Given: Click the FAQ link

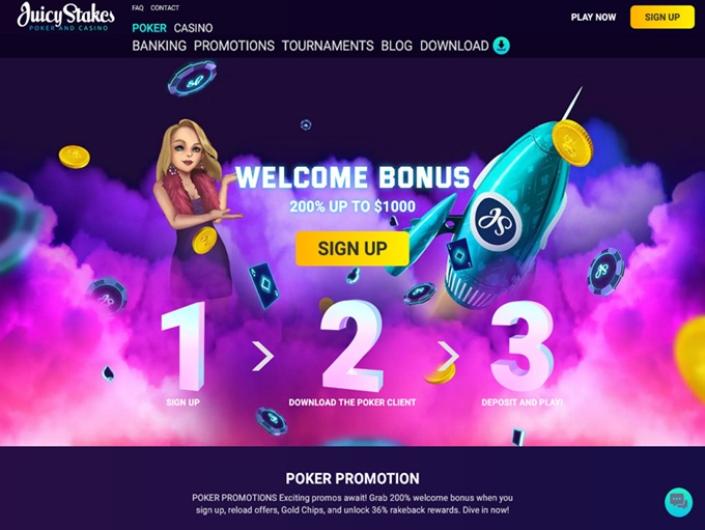Looking at the screenshot, I should (x=138, y=8).
